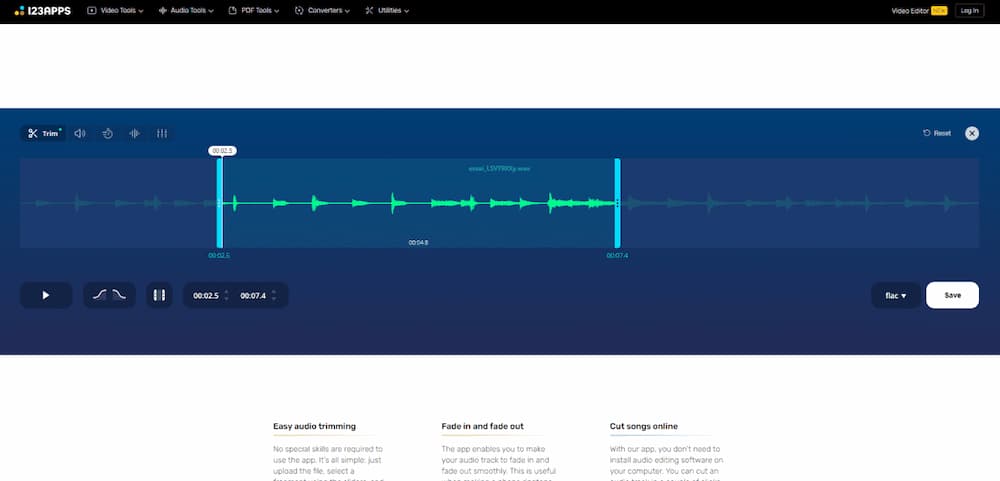The width and height of the screenshot is (1000, 481).
Task: Click the 123APPS logo
Action: 43,10
